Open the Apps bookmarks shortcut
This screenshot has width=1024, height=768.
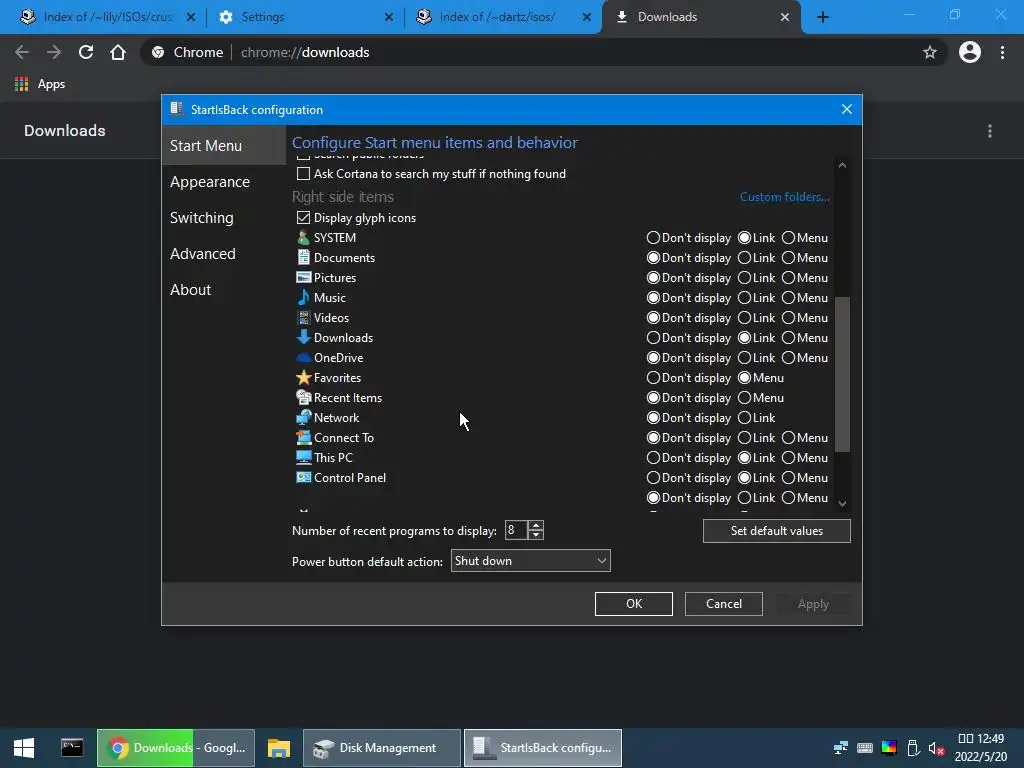tap(40, 84)
